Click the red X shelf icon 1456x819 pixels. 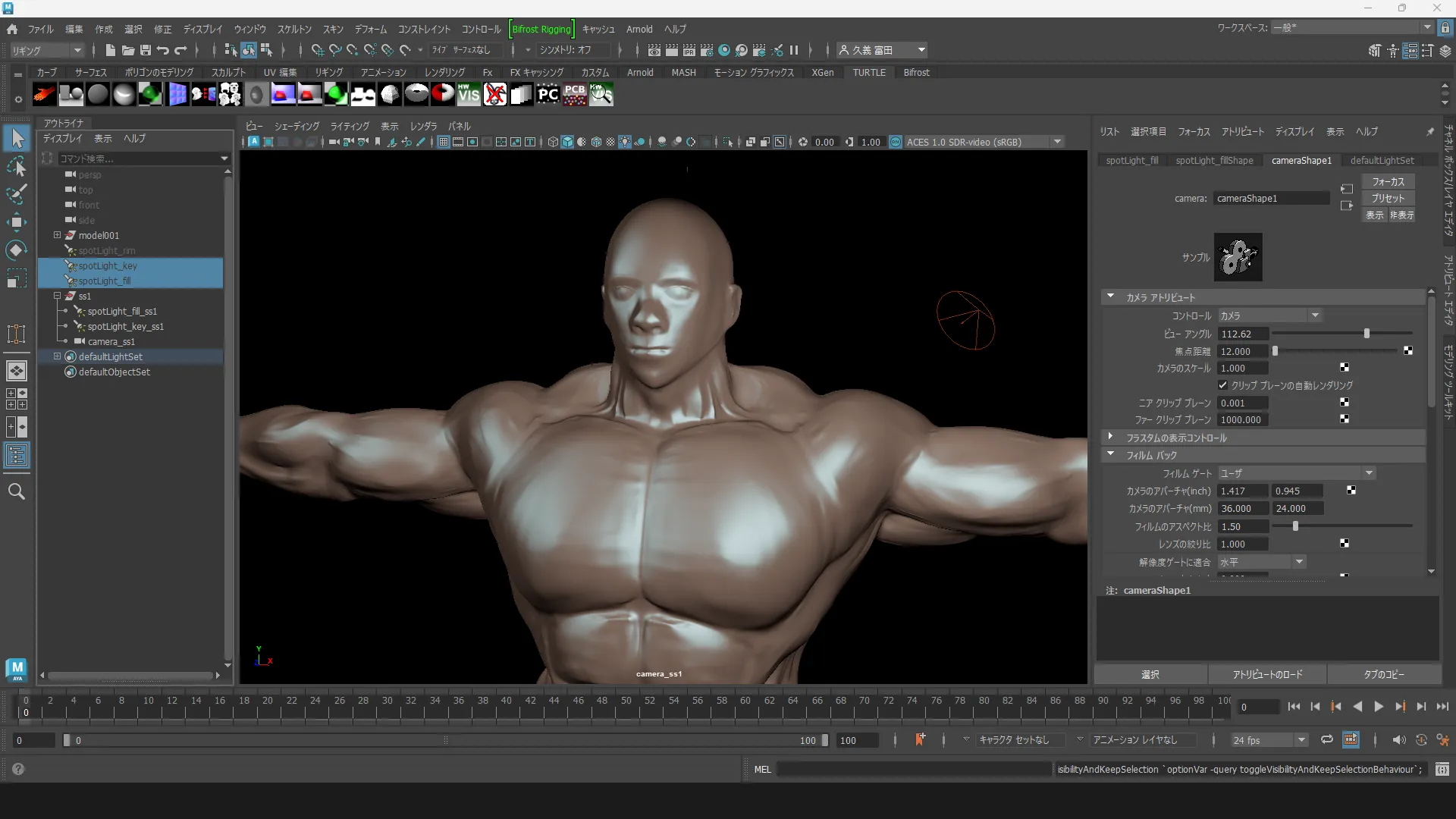tap(495, 95)
